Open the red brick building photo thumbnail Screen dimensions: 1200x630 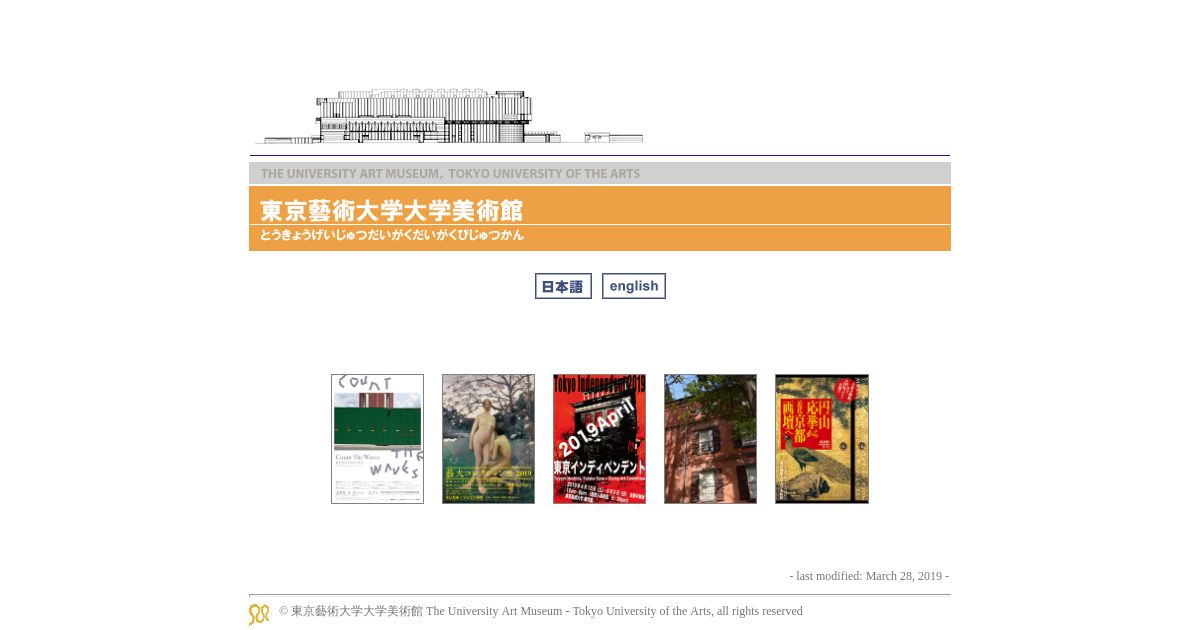pyautogui.click(x=710, y=439)
